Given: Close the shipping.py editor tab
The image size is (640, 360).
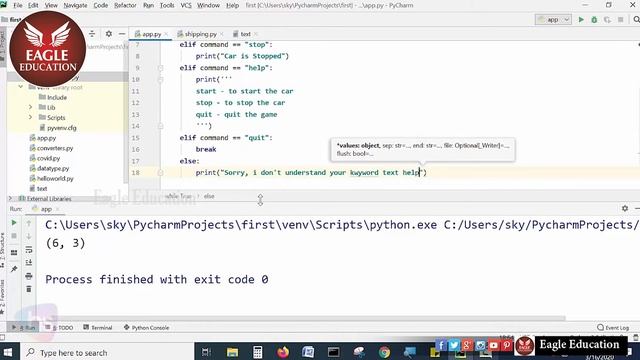Looking at the screenshot, I should coord(222,34).
